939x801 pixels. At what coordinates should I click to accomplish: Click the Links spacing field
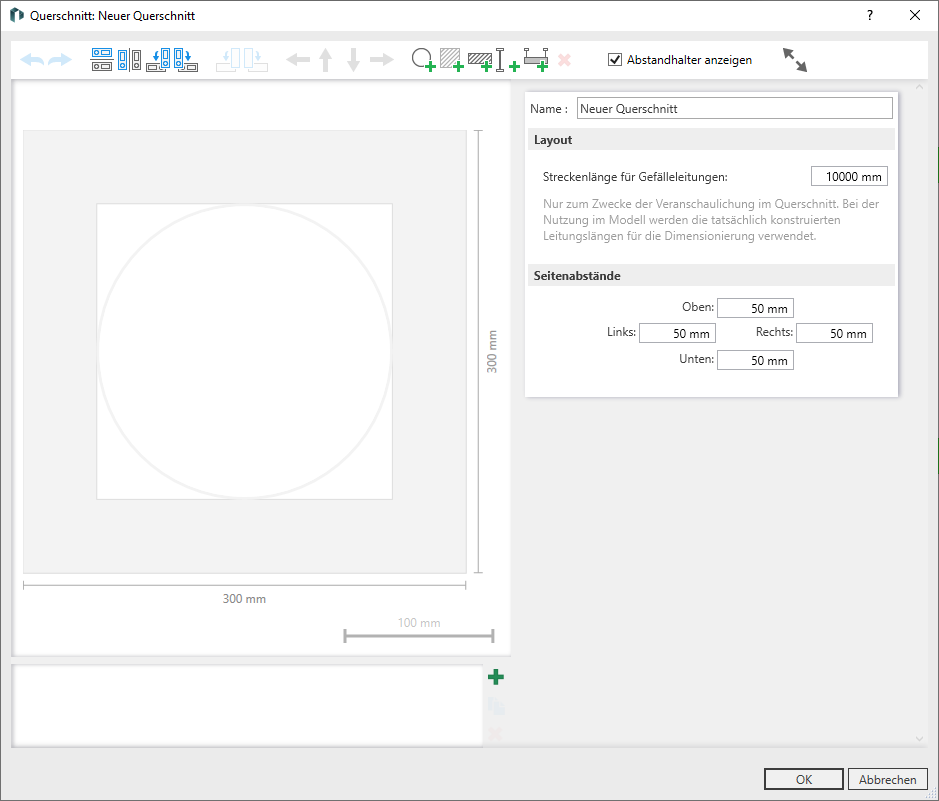click(x=677, y=333)
